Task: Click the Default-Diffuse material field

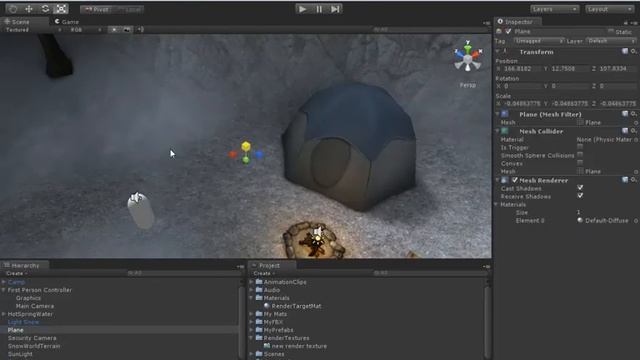Action: click(607, 220)
